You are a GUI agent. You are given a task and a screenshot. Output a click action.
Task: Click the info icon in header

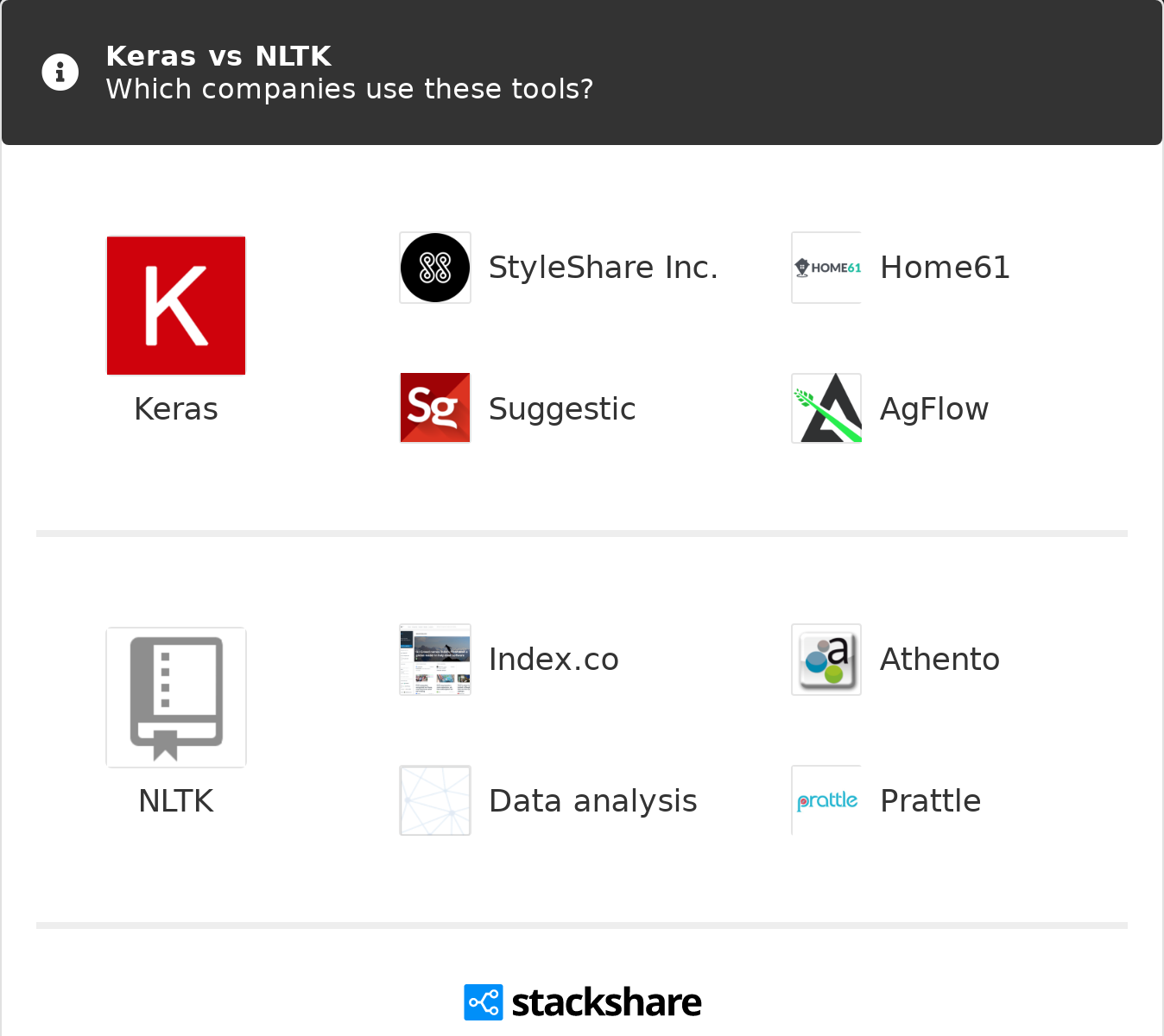click(60, 73)
